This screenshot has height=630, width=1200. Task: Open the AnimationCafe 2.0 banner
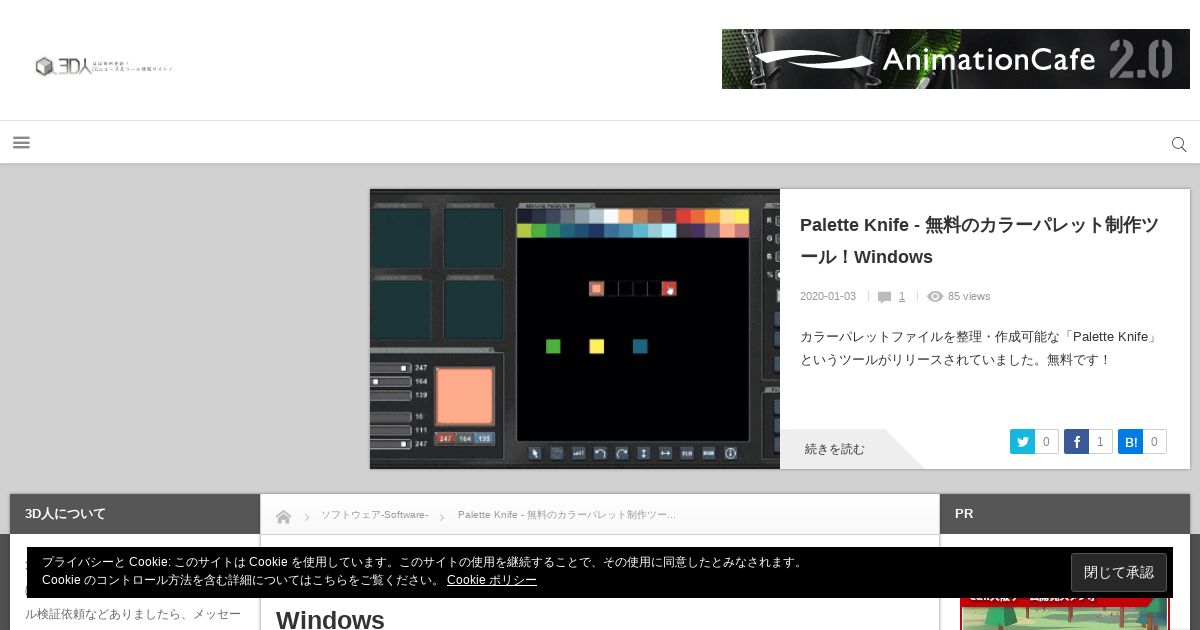[957, 59]
